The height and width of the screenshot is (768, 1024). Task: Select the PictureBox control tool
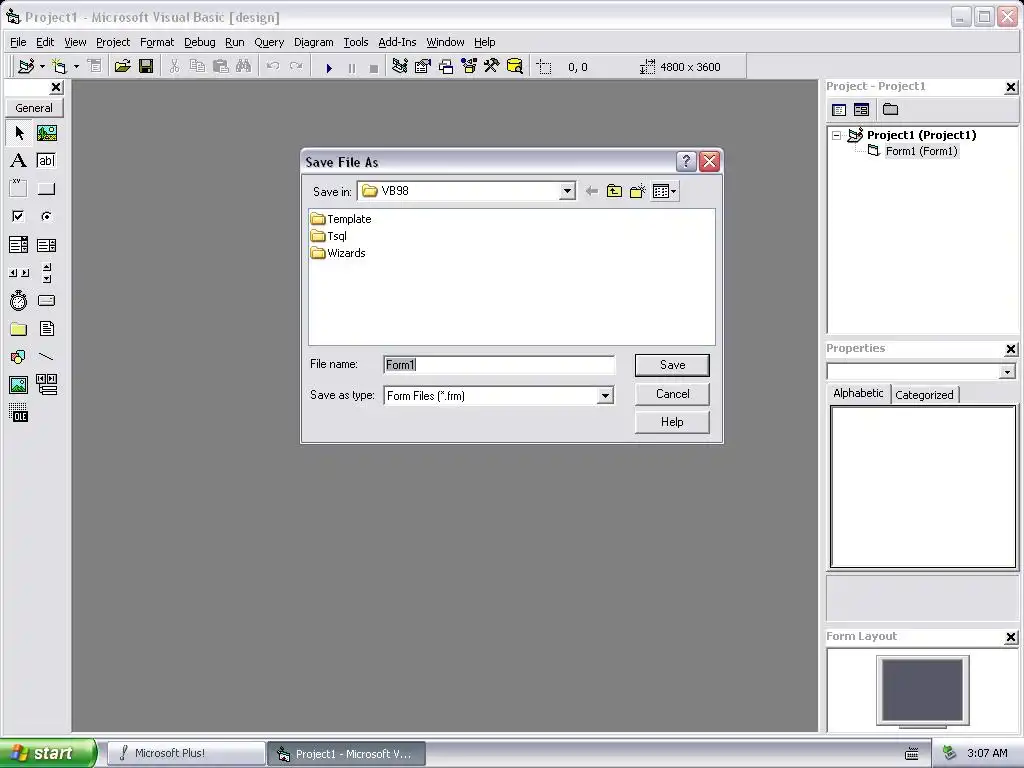[x=46, y=133]
